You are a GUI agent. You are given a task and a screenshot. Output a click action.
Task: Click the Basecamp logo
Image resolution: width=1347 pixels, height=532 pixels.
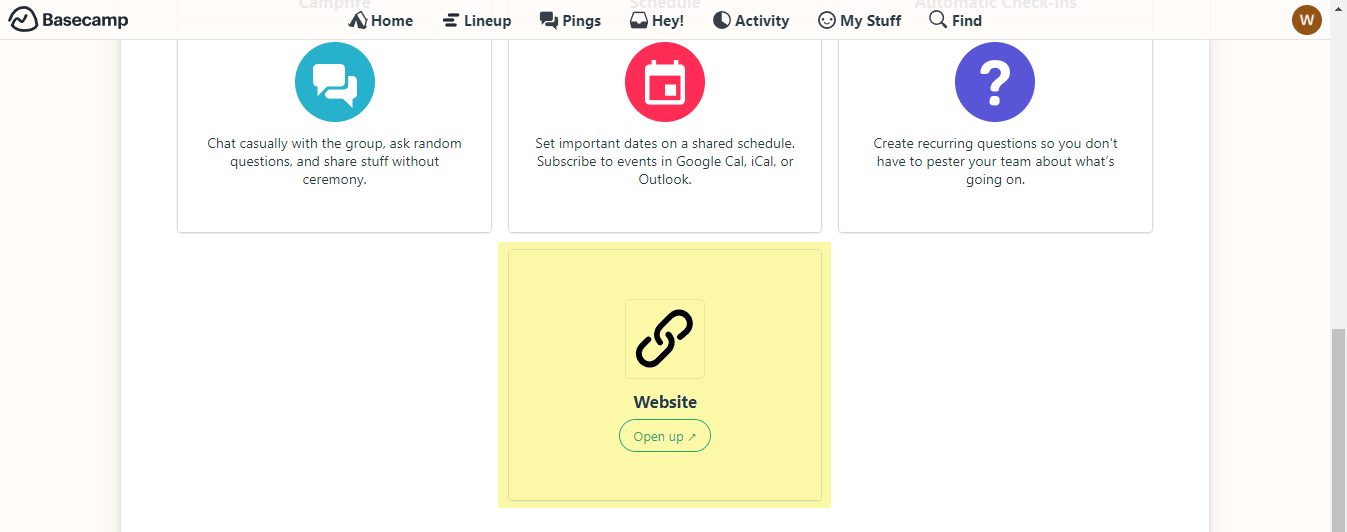tap(68, 20)
